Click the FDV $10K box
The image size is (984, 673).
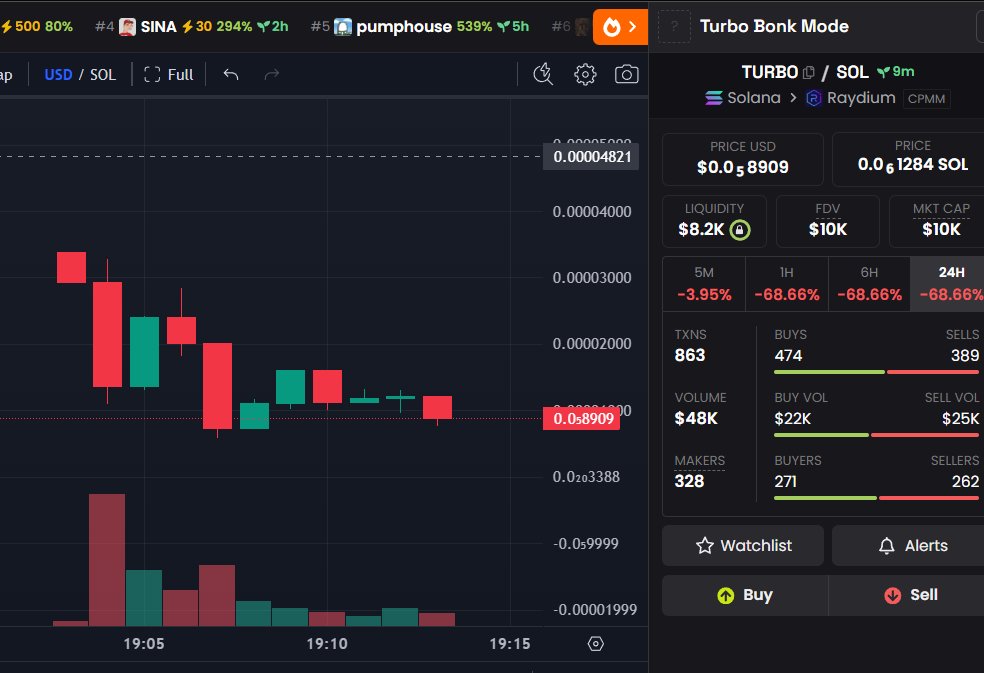(828, 222)
